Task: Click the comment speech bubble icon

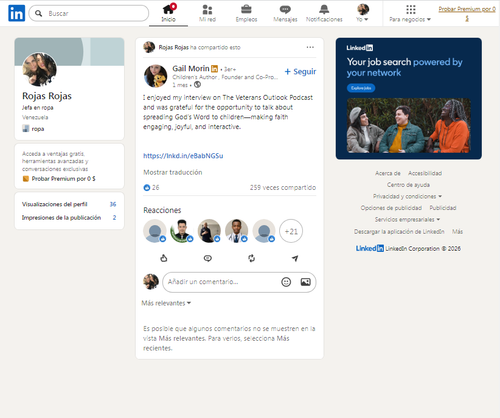Action: tap(208, 258)
